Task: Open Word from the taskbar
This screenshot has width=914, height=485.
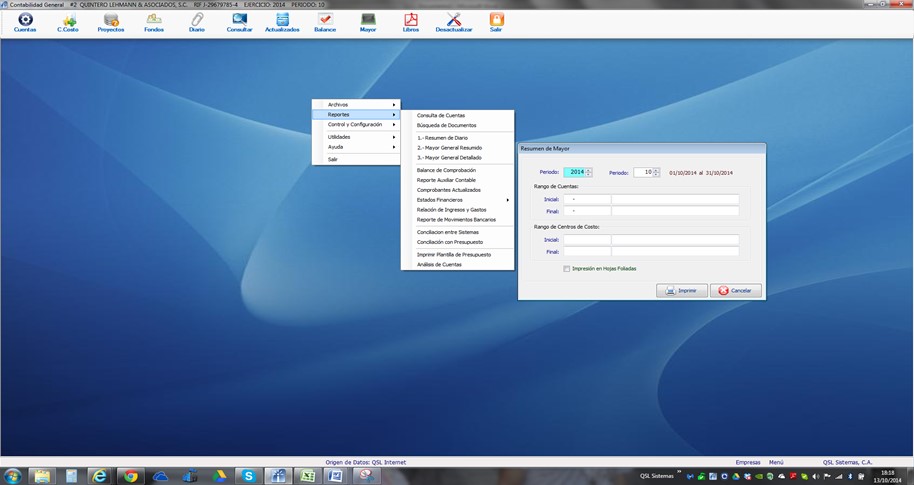Action: pos(337,476)
